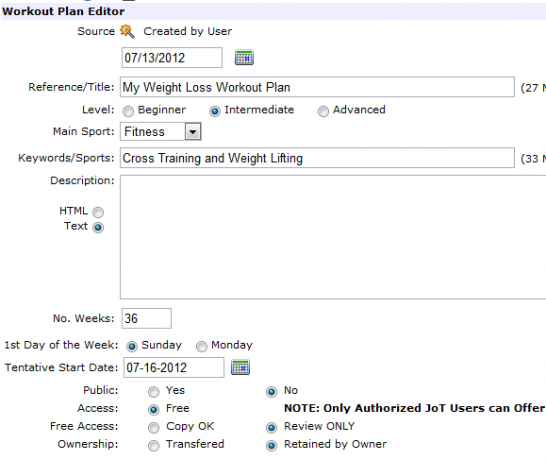The height and width of the screenshot is (460, 546).
Task: Choose Copy OK for Free Access
Action: pyautogui.click(x=153, y=428)
